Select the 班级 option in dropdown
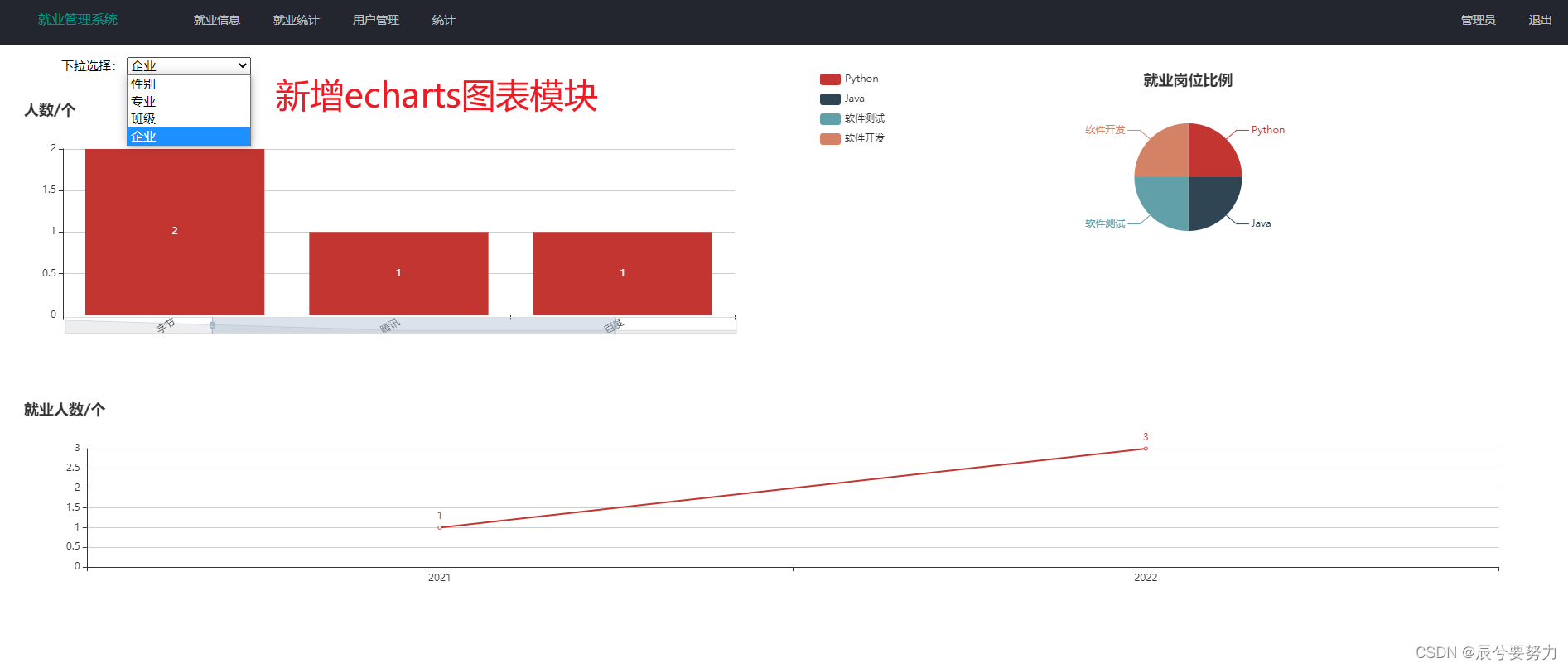The image size is (1568, 668). pos(189,118)
